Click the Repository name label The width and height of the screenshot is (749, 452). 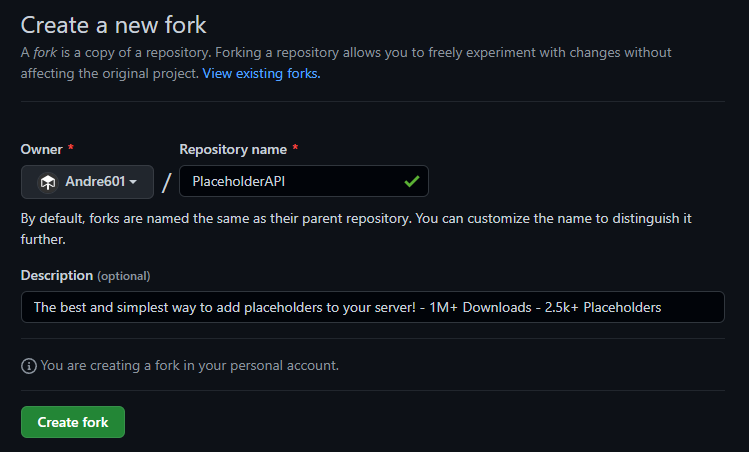(233, 149)
